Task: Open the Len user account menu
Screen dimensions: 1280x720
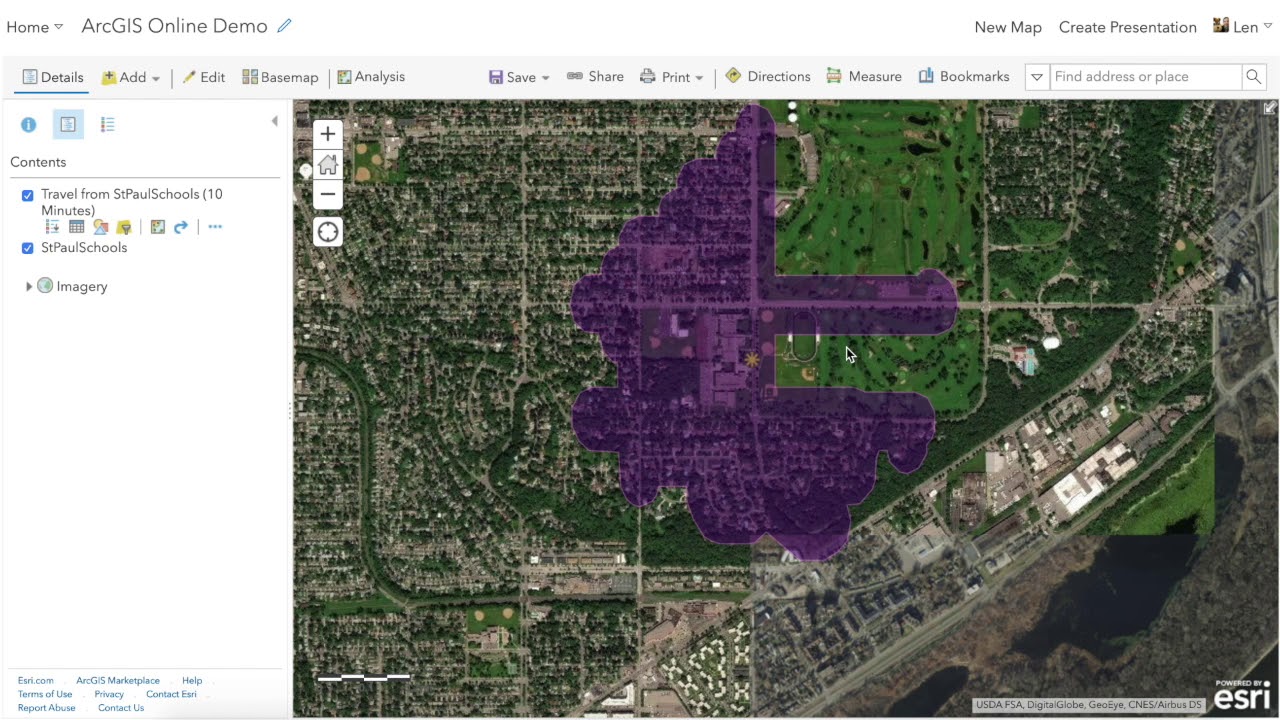Action: point(1242,27)
